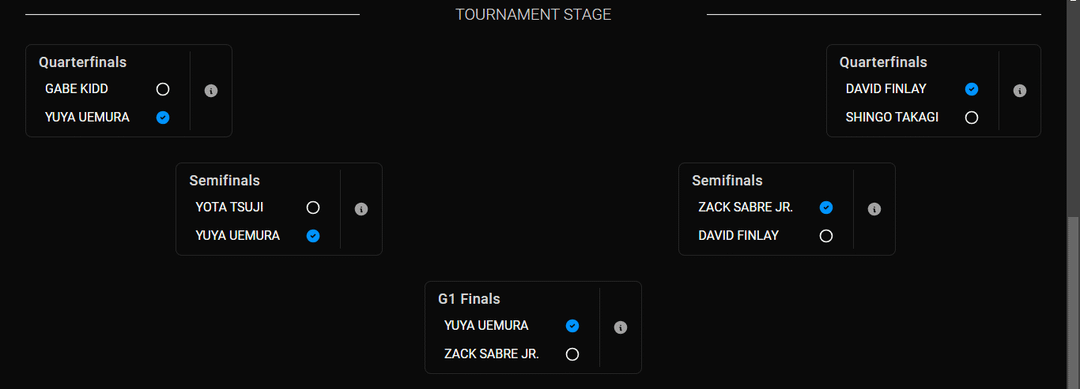Pick Gabe Kidd in the quarterfinals
The width and height of the screenshot is (1080, 389).
pos(163,89)
